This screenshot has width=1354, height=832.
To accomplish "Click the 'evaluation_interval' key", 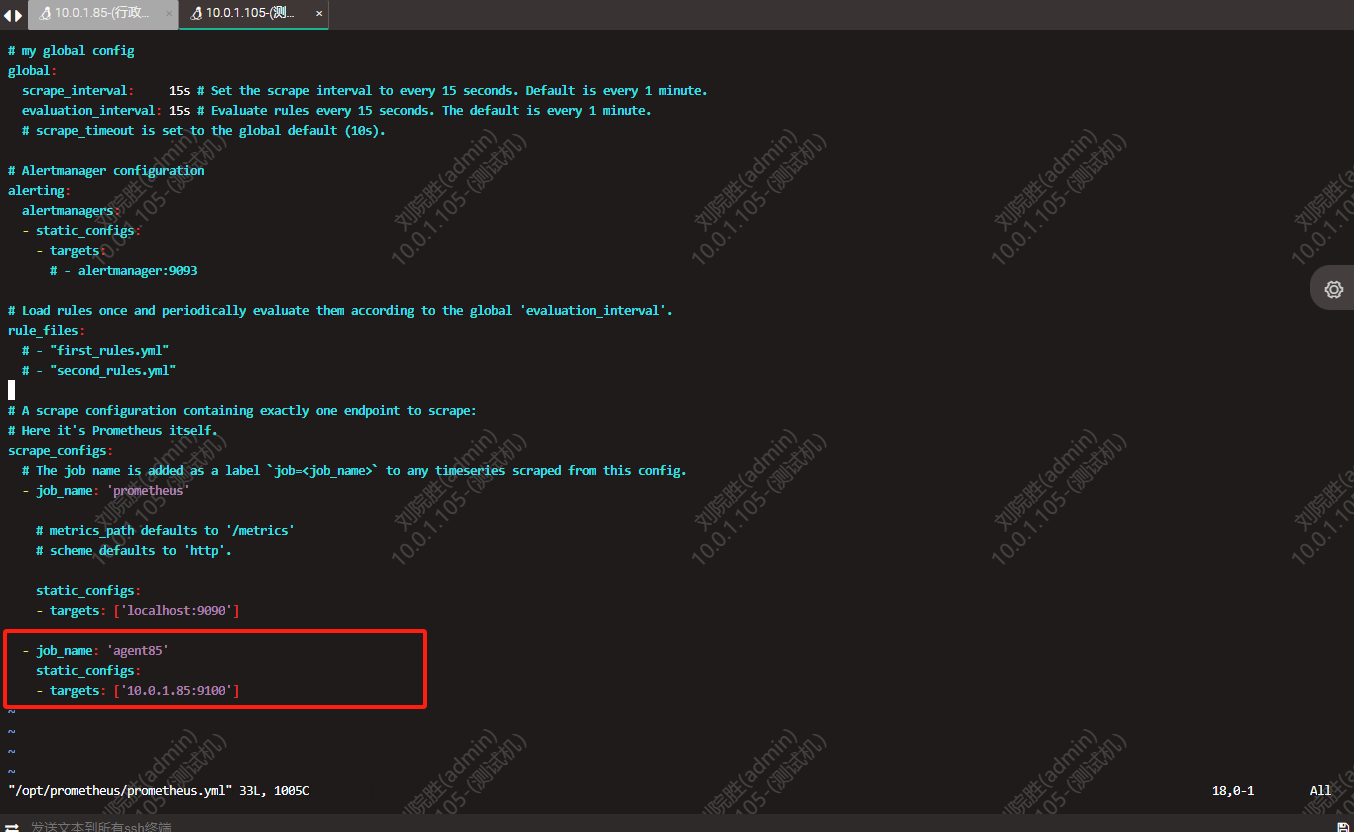I will pos(89,110).
